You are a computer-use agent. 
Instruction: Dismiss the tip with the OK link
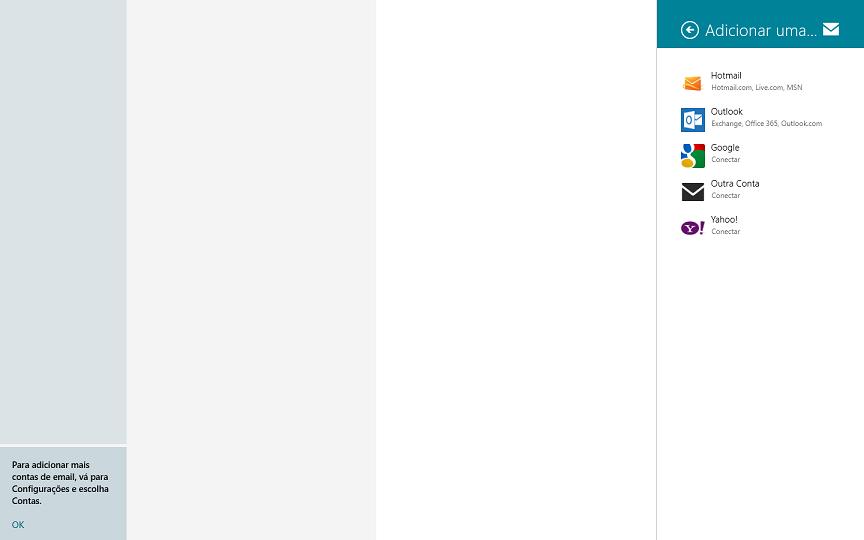[18, 525]
